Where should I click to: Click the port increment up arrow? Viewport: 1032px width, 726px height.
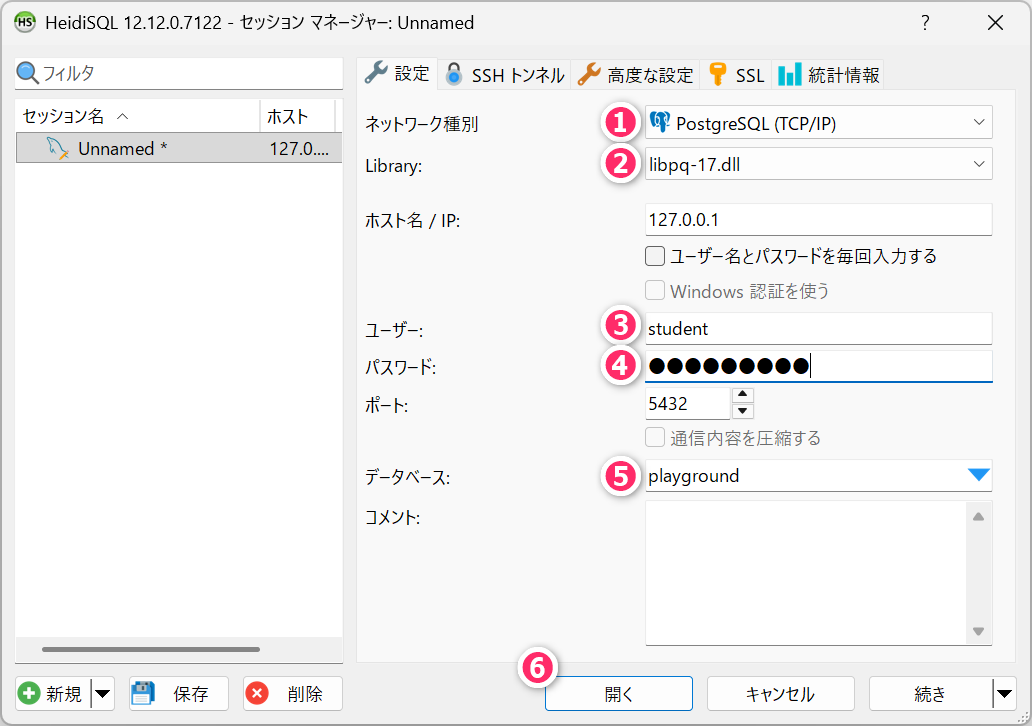point(743,395)
